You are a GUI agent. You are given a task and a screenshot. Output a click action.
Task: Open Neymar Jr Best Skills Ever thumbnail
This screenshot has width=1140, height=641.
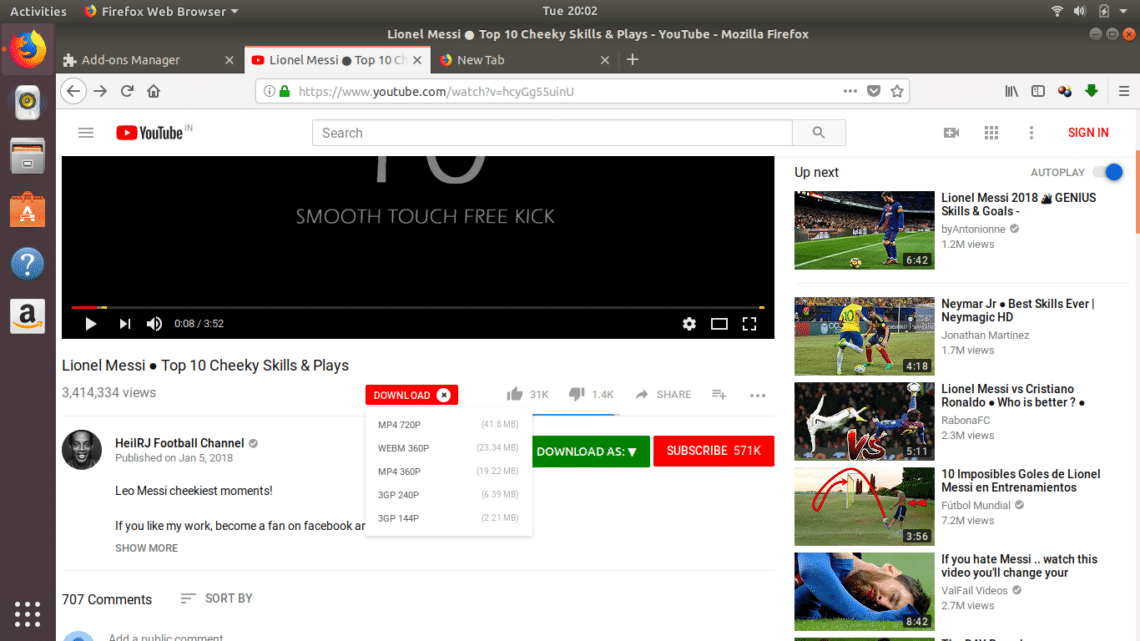[x=864, y=336]
